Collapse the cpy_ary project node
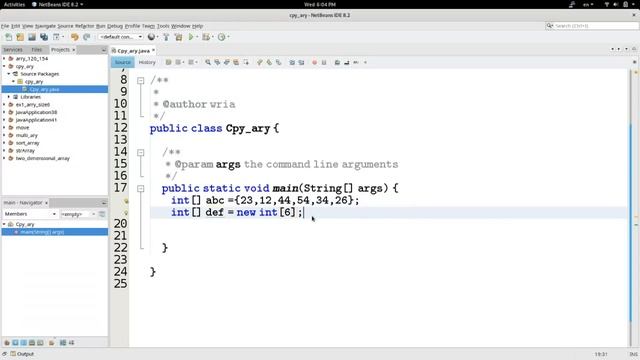640x360 pixels. point(4,66)
